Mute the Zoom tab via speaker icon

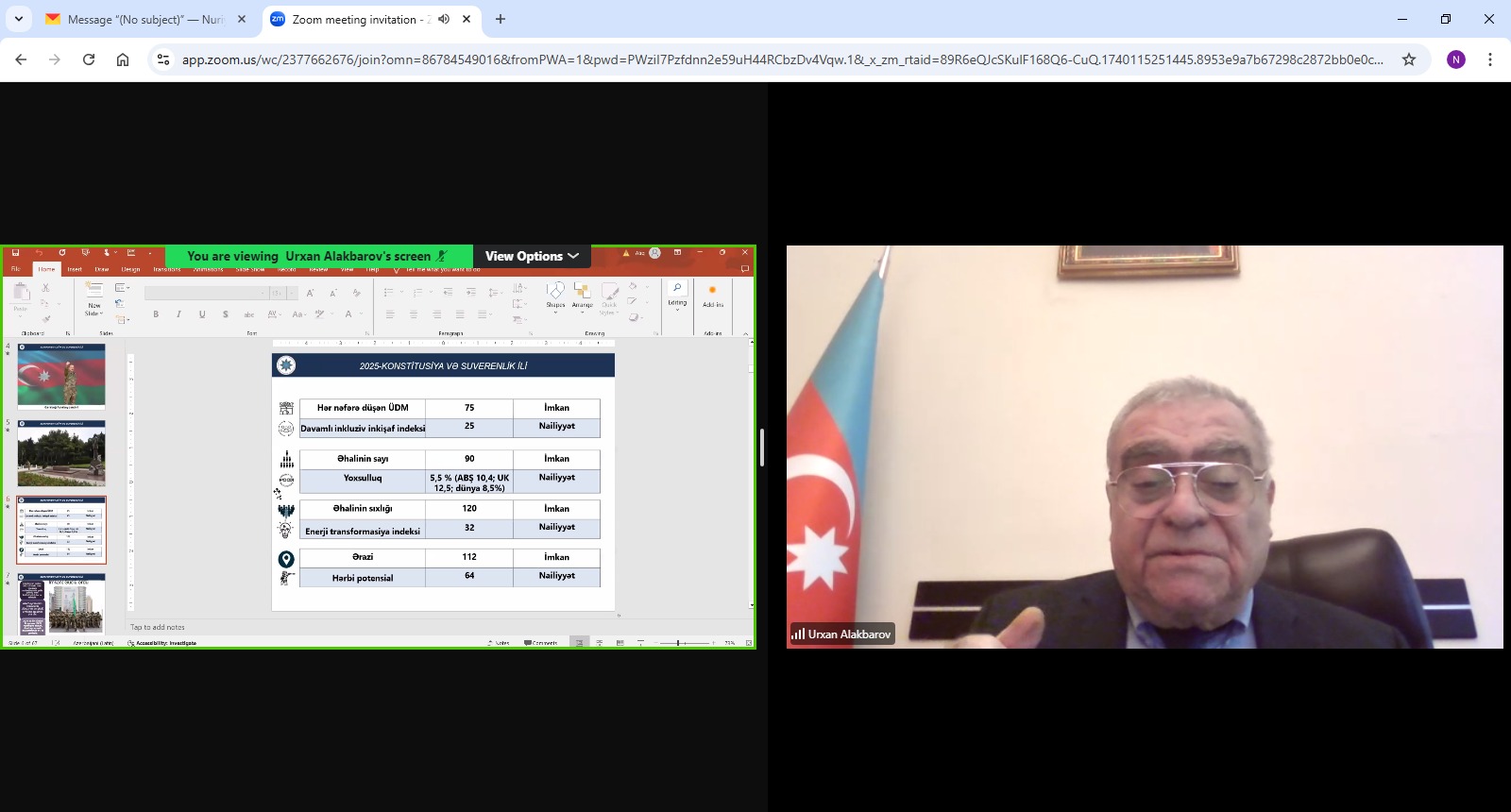(444, 19)
